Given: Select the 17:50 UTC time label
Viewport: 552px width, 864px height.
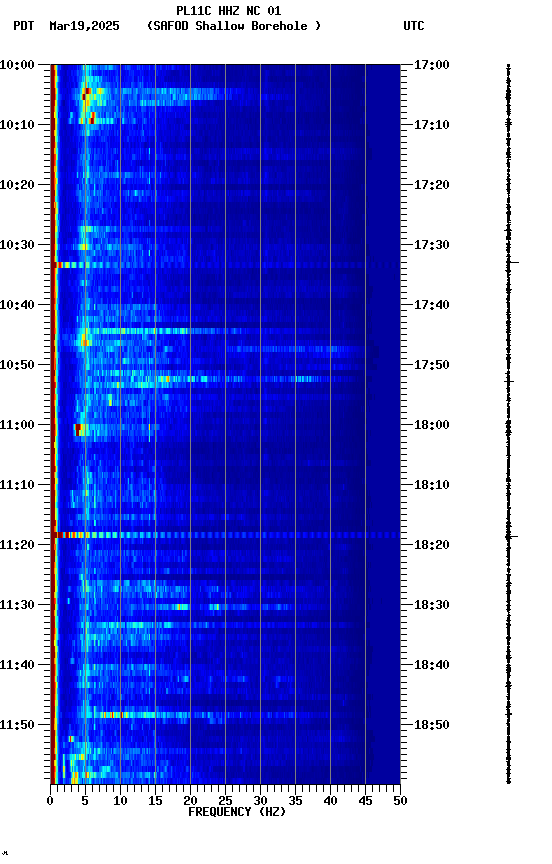Looking at the screenshot, I should click(x=432, y=365).
